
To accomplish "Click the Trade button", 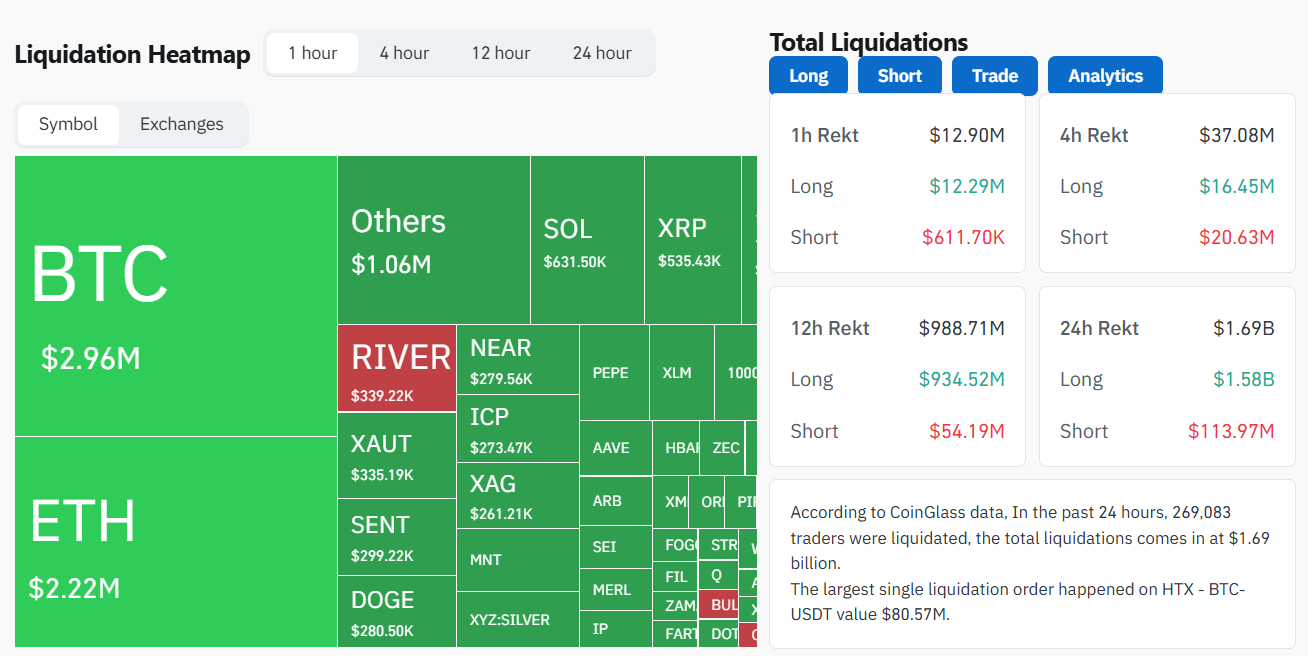I will point(993,75).
